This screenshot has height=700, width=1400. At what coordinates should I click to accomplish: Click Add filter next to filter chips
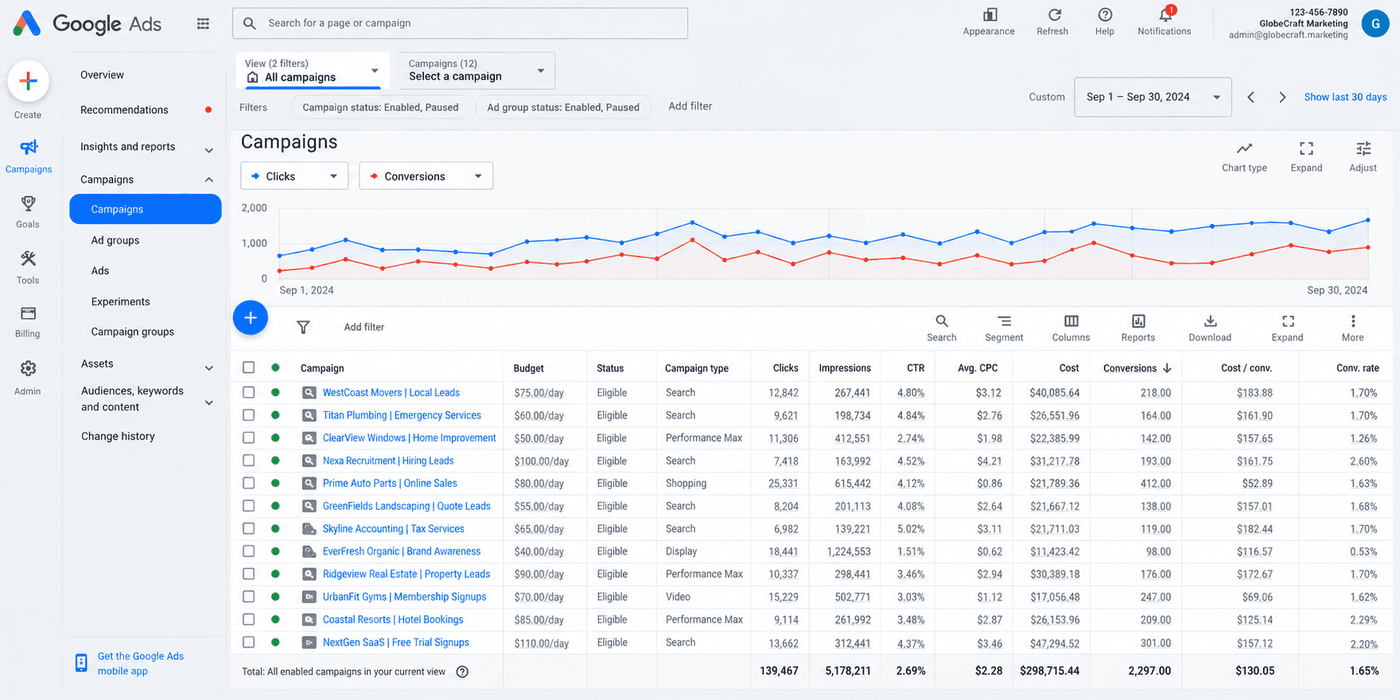point(690,106)
